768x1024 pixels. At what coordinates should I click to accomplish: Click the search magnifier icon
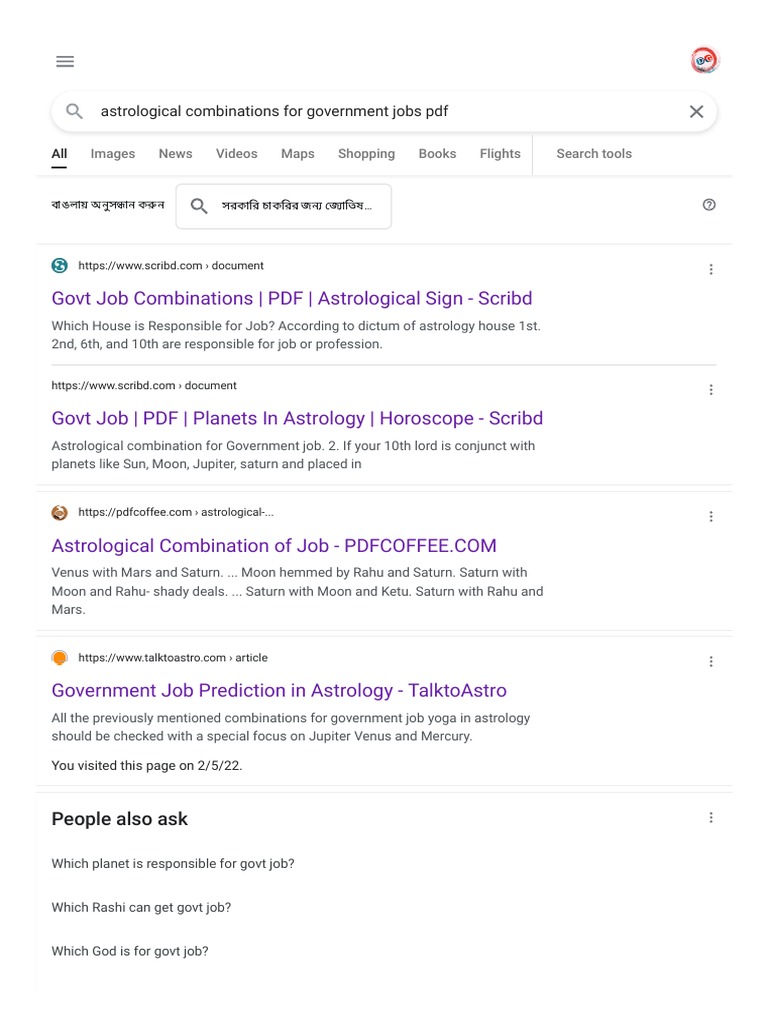coord(74,111)
